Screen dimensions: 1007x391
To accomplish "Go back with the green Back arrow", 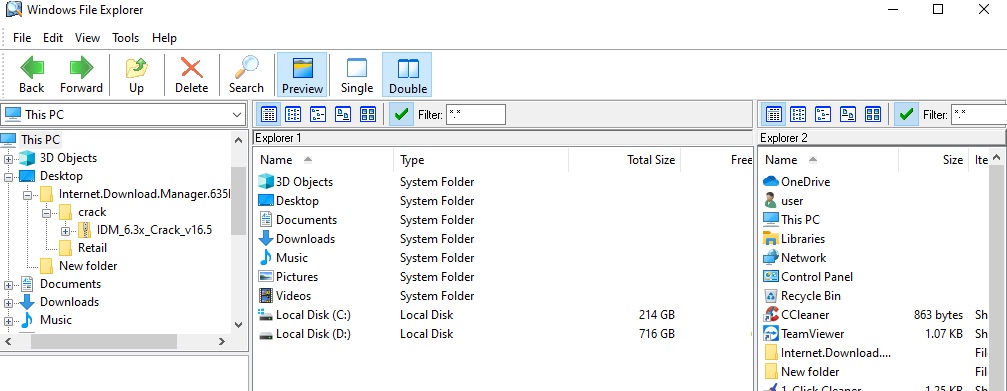I will (x=31, y=75).
